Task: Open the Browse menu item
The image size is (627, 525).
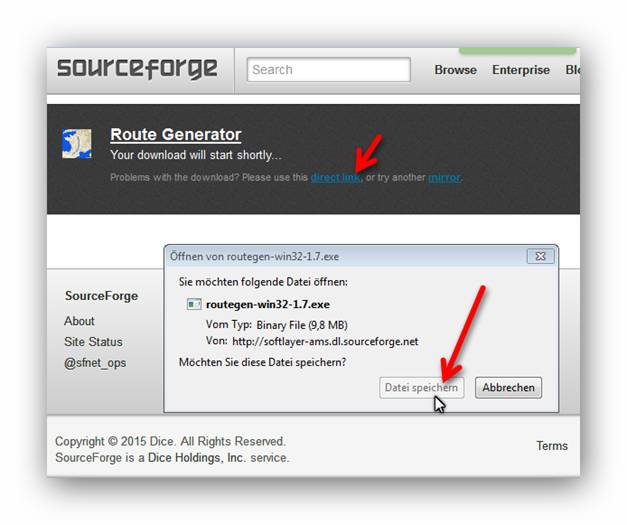Action: (455, 70)
